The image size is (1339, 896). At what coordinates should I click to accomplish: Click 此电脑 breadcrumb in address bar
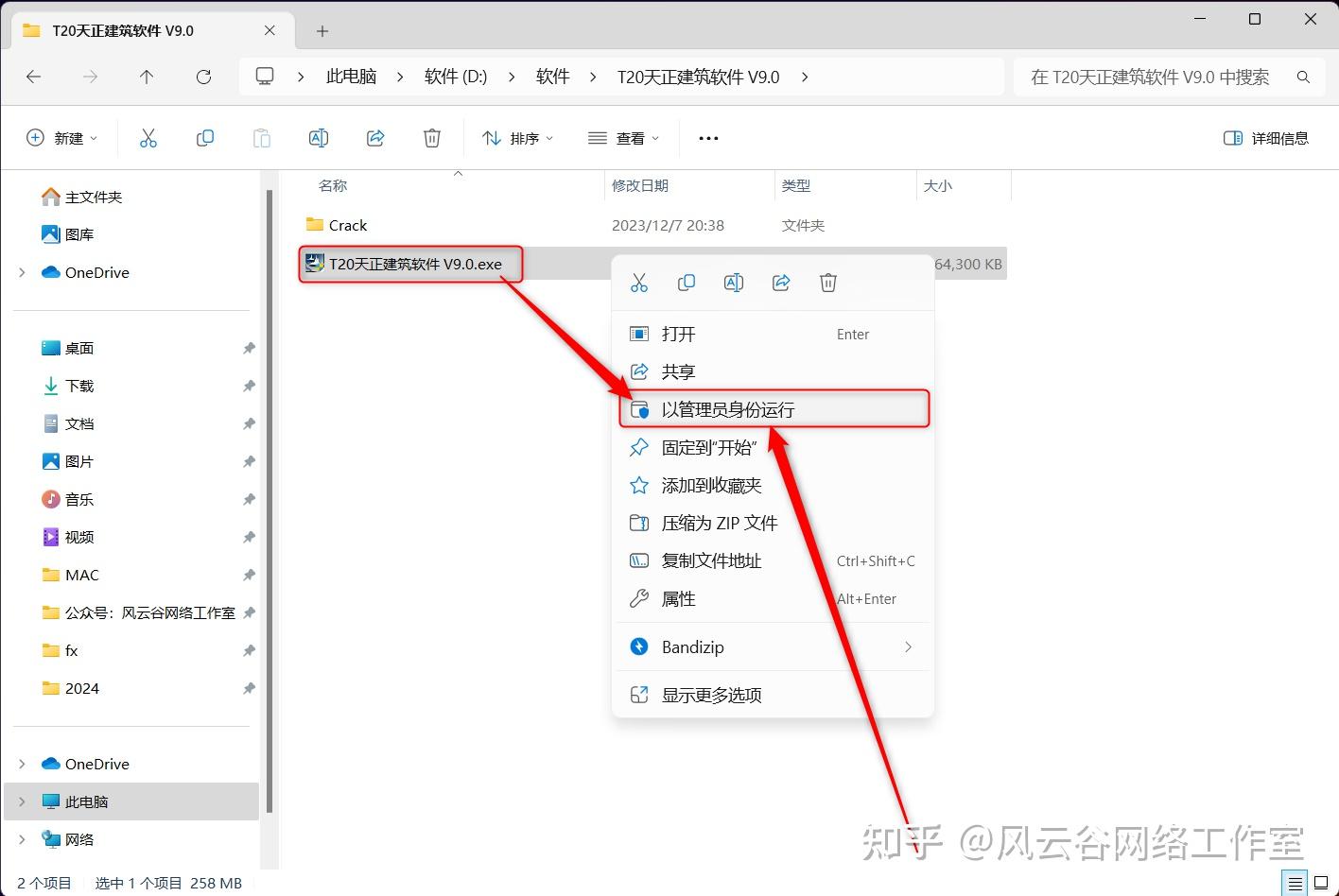tap(351, 77)
